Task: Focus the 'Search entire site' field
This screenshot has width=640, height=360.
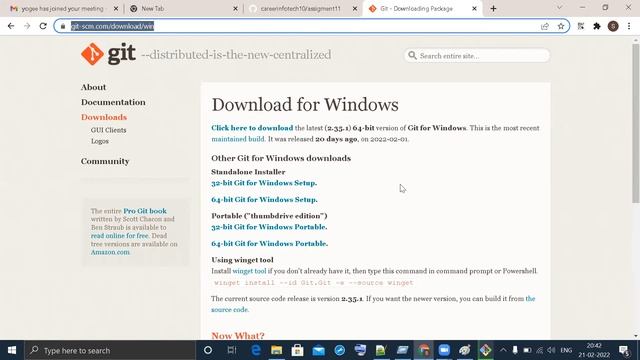Action: [477, 56]
